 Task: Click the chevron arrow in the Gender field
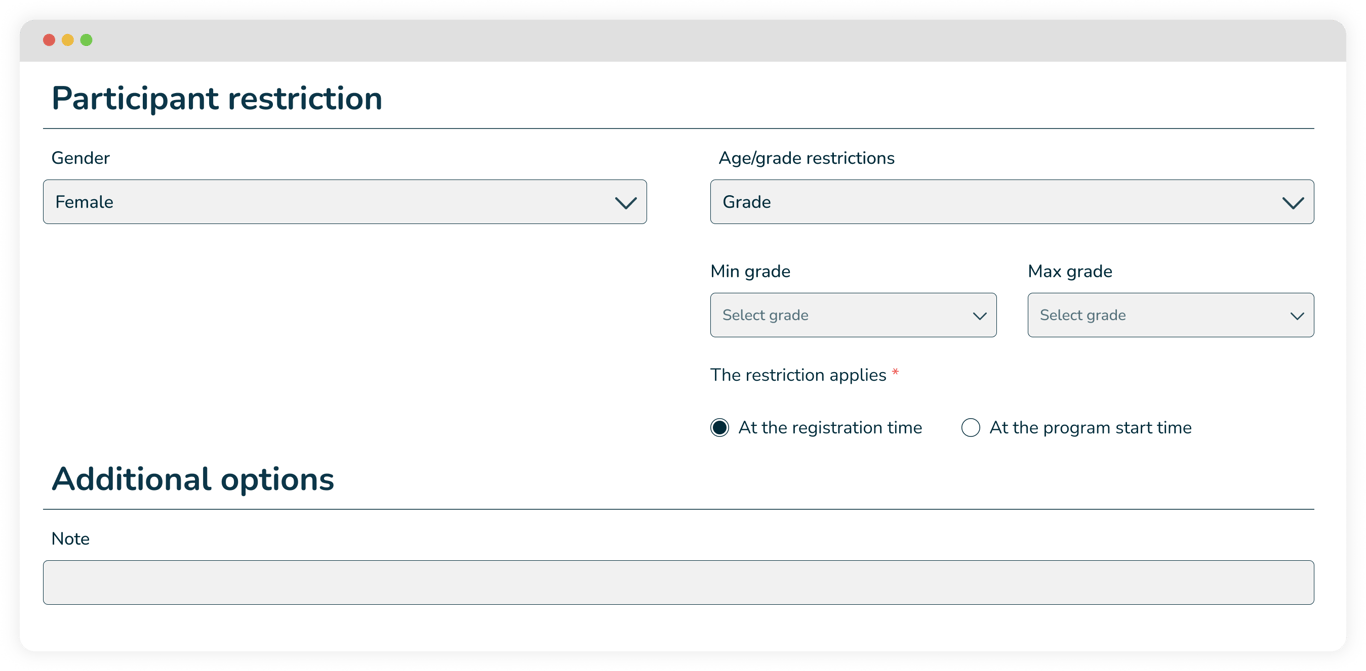pyautogui.click(x=625, y=203)
